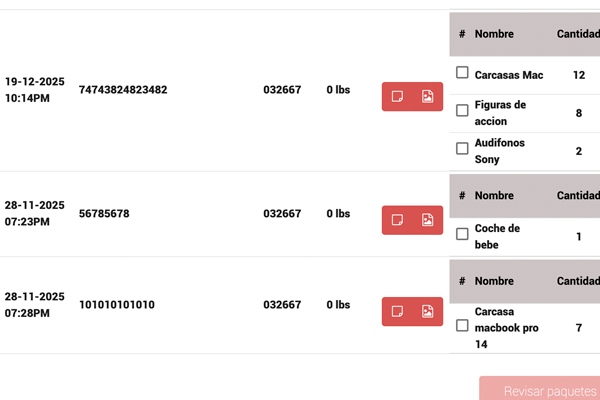Image resolution: width=600 pixels, height=400 pixels.
Task: Click the Nombre header above Carcasas Mac
Action: point(494,34)
